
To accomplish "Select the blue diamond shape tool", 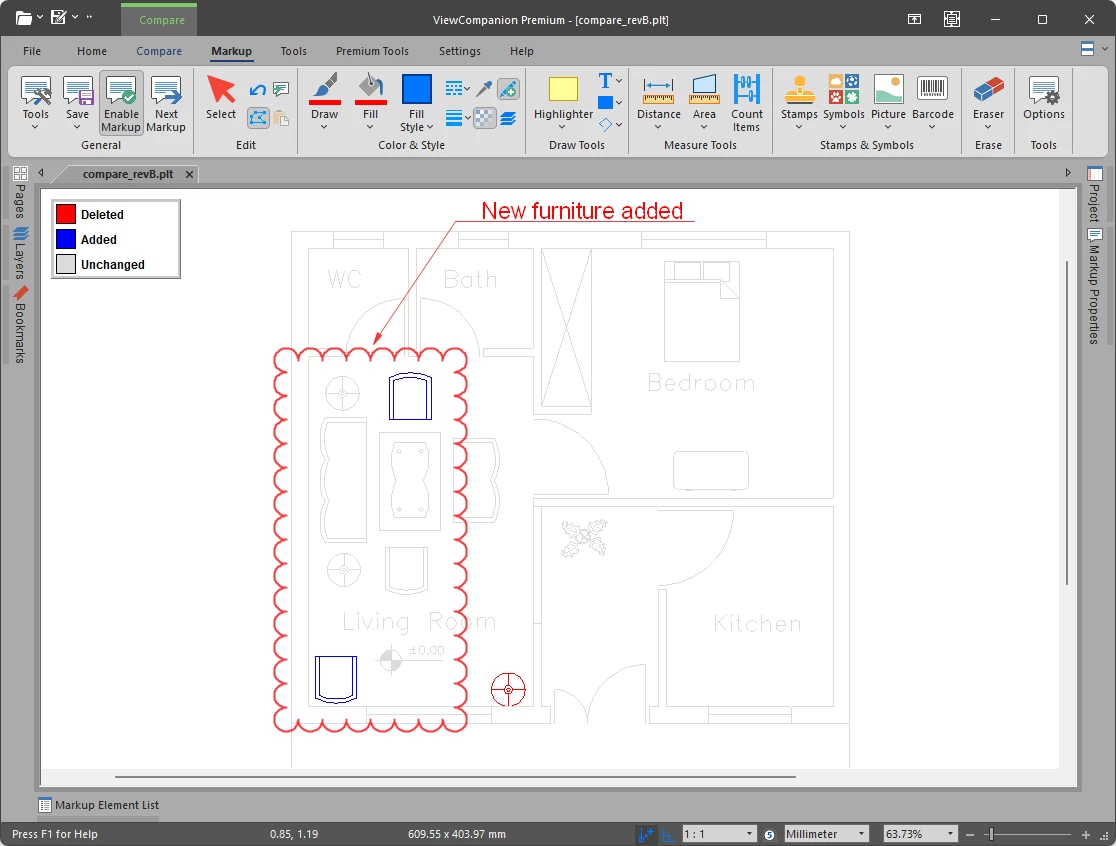I will pyautogui.click(x=605, y=125).
